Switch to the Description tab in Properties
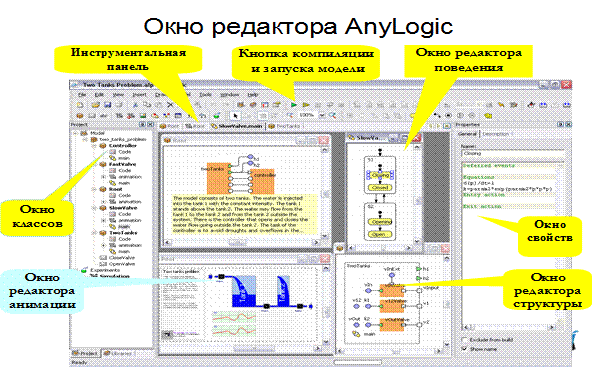 click(x=496, y=134)
